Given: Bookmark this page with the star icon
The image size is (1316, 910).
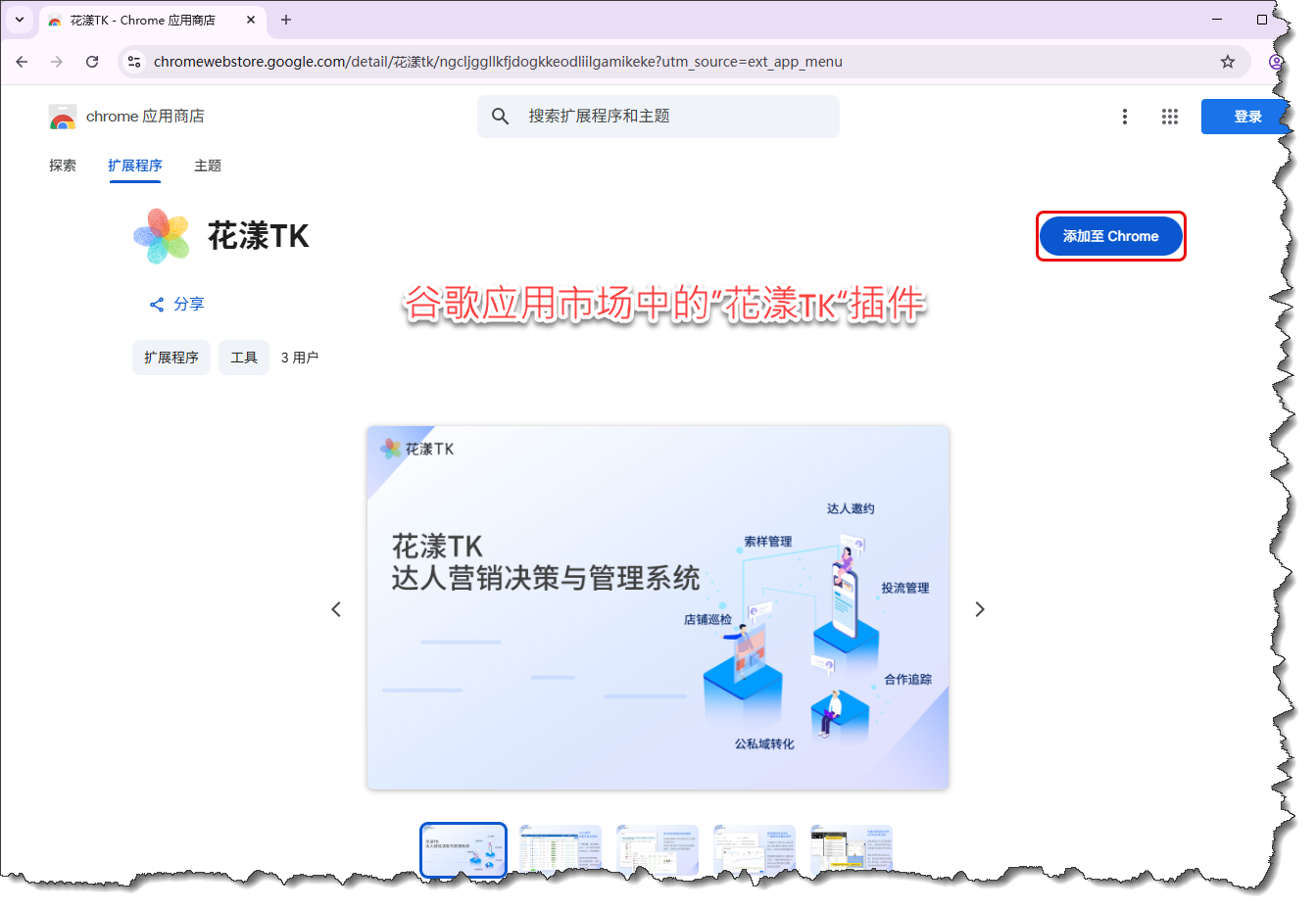Looking at the screenshot, I should tap(1227, 62).
